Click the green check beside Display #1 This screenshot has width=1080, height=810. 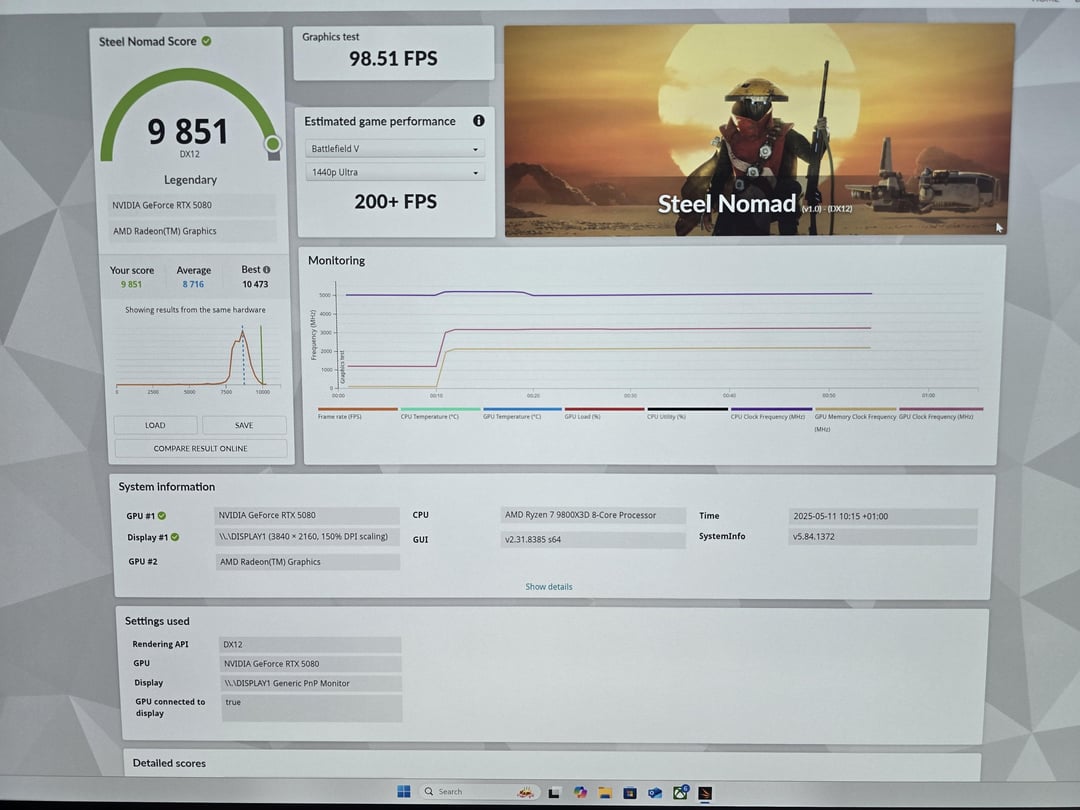(175, 537)
